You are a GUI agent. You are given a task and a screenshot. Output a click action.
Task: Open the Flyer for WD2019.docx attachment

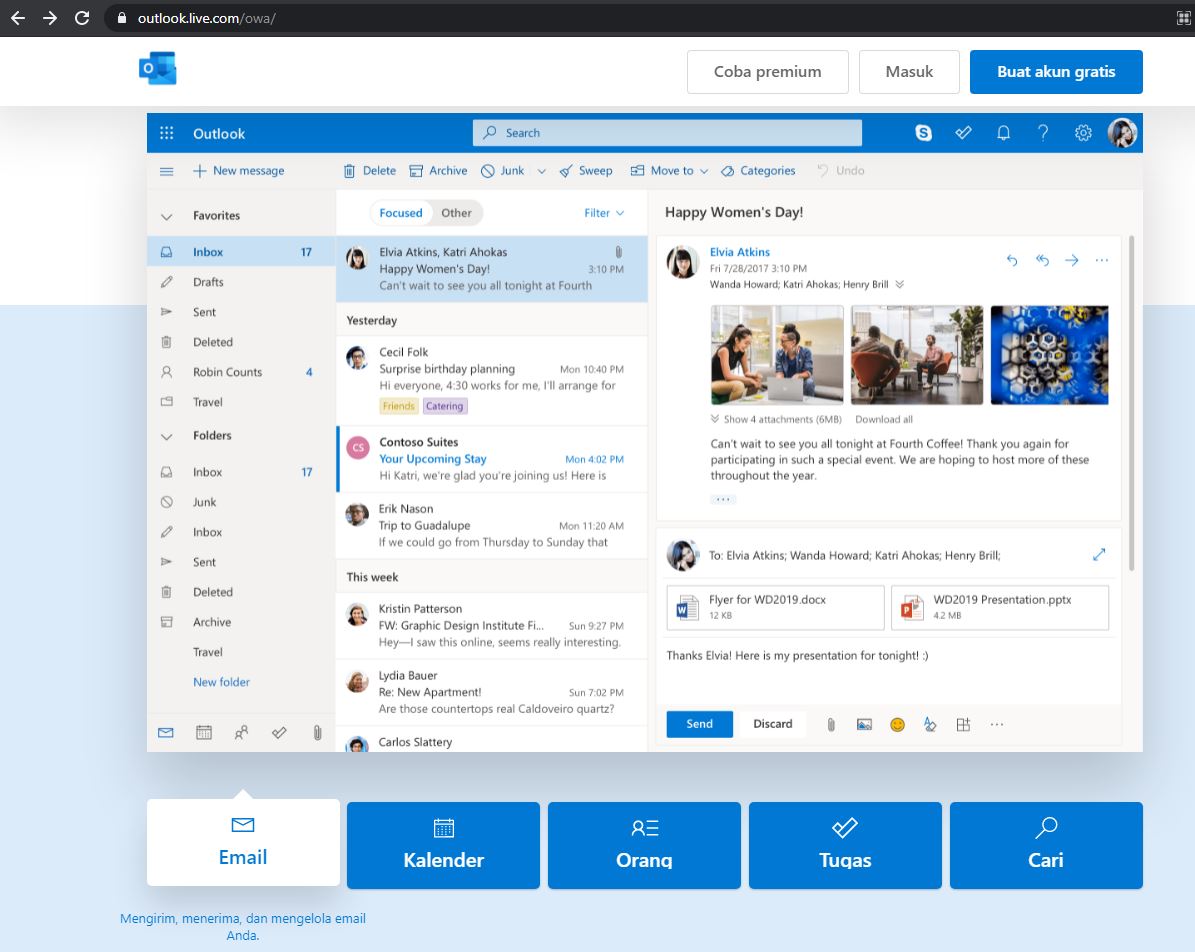(775, 607)
